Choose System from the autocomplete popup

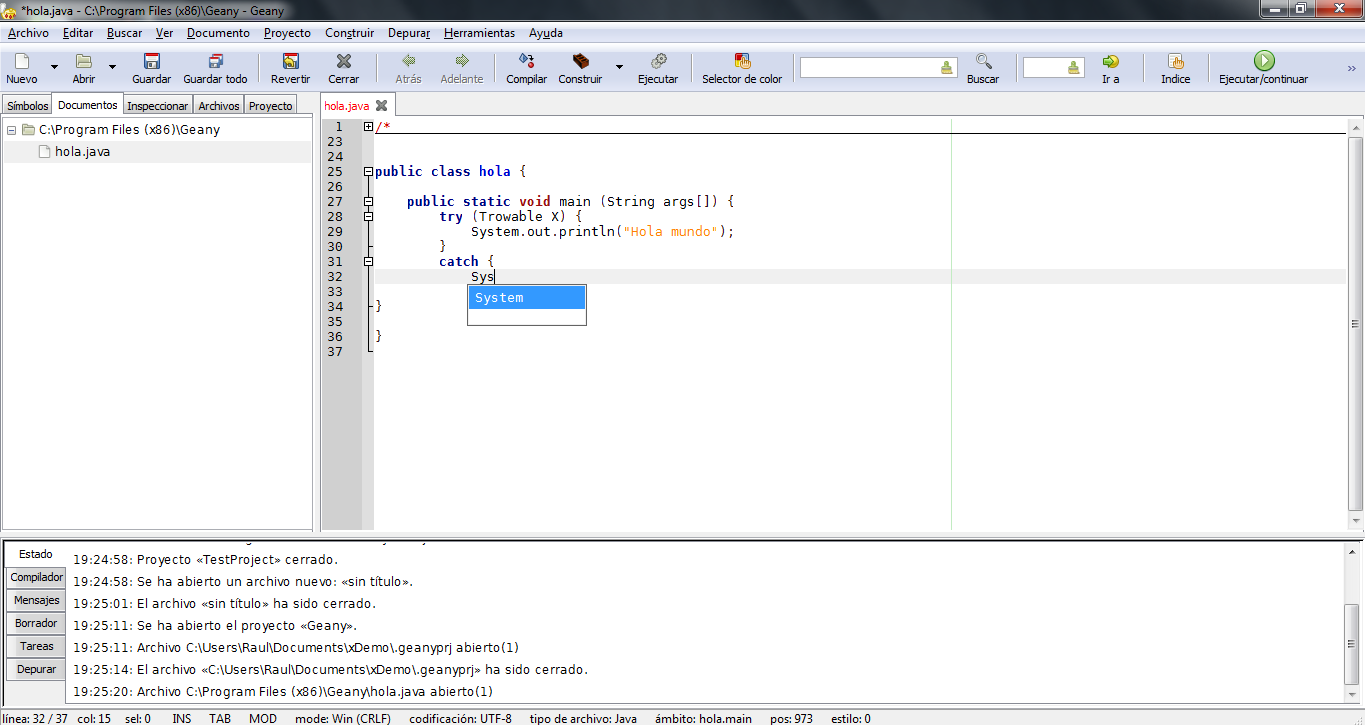click(526, 297)
